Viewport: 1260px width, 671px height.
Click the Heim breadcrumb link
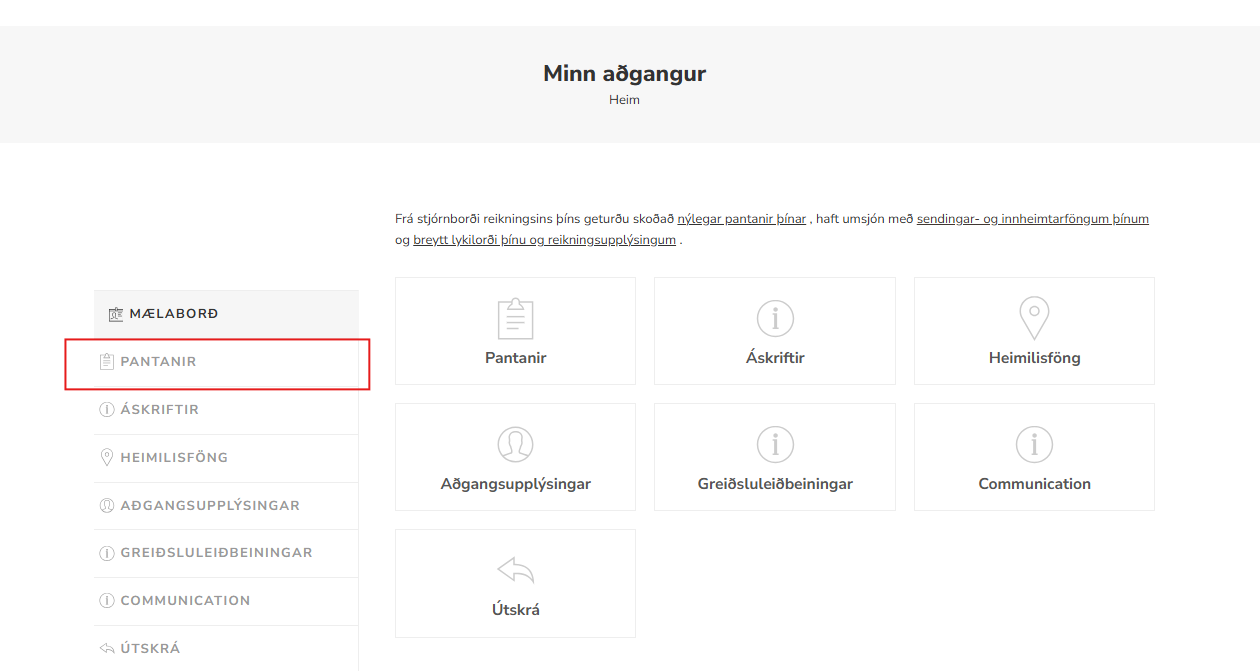[624, 100]
